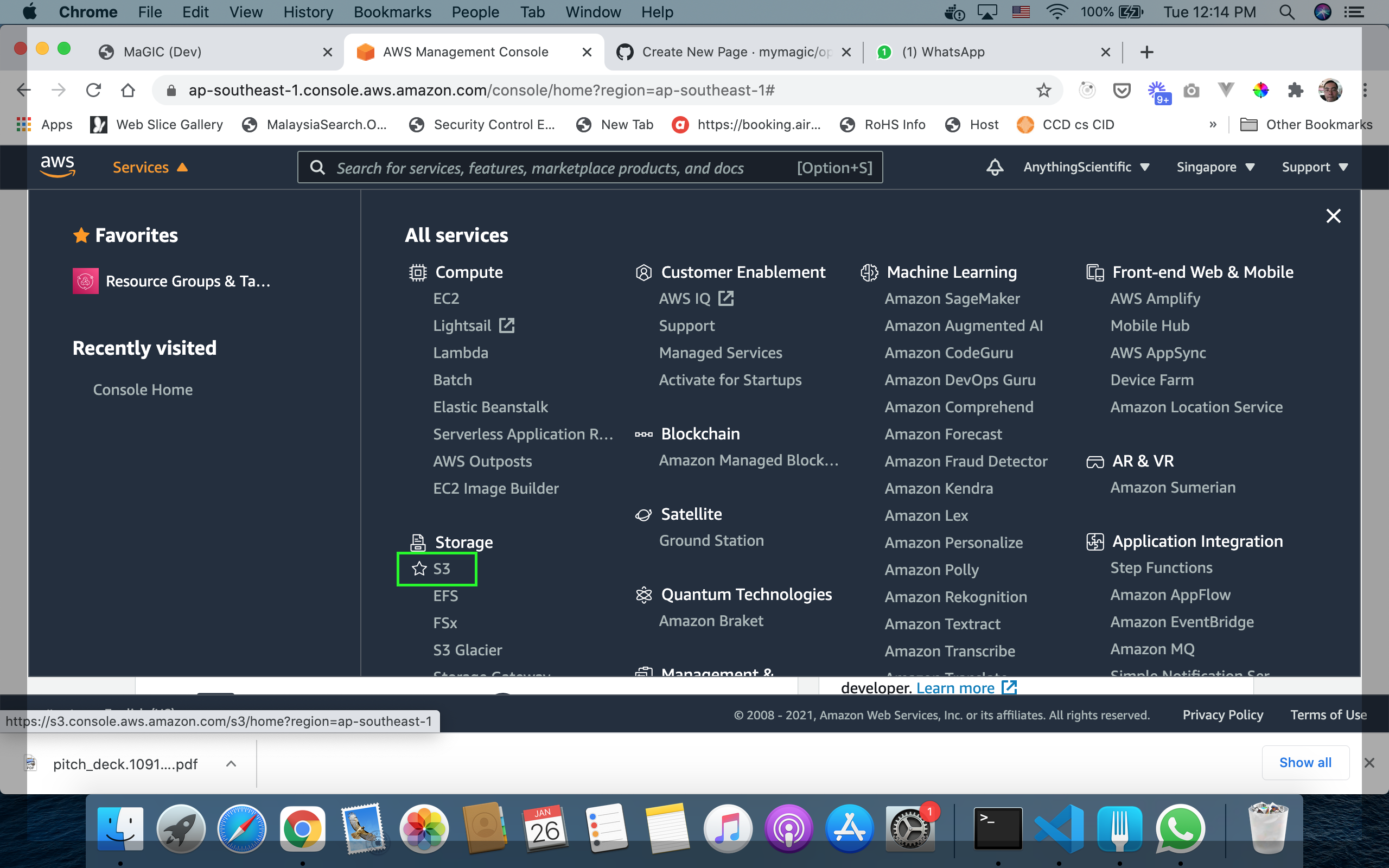Click the AR & VR icon
This screenshot has height=868, width=1389.
pyautogui.click(x=1095, y=462)
